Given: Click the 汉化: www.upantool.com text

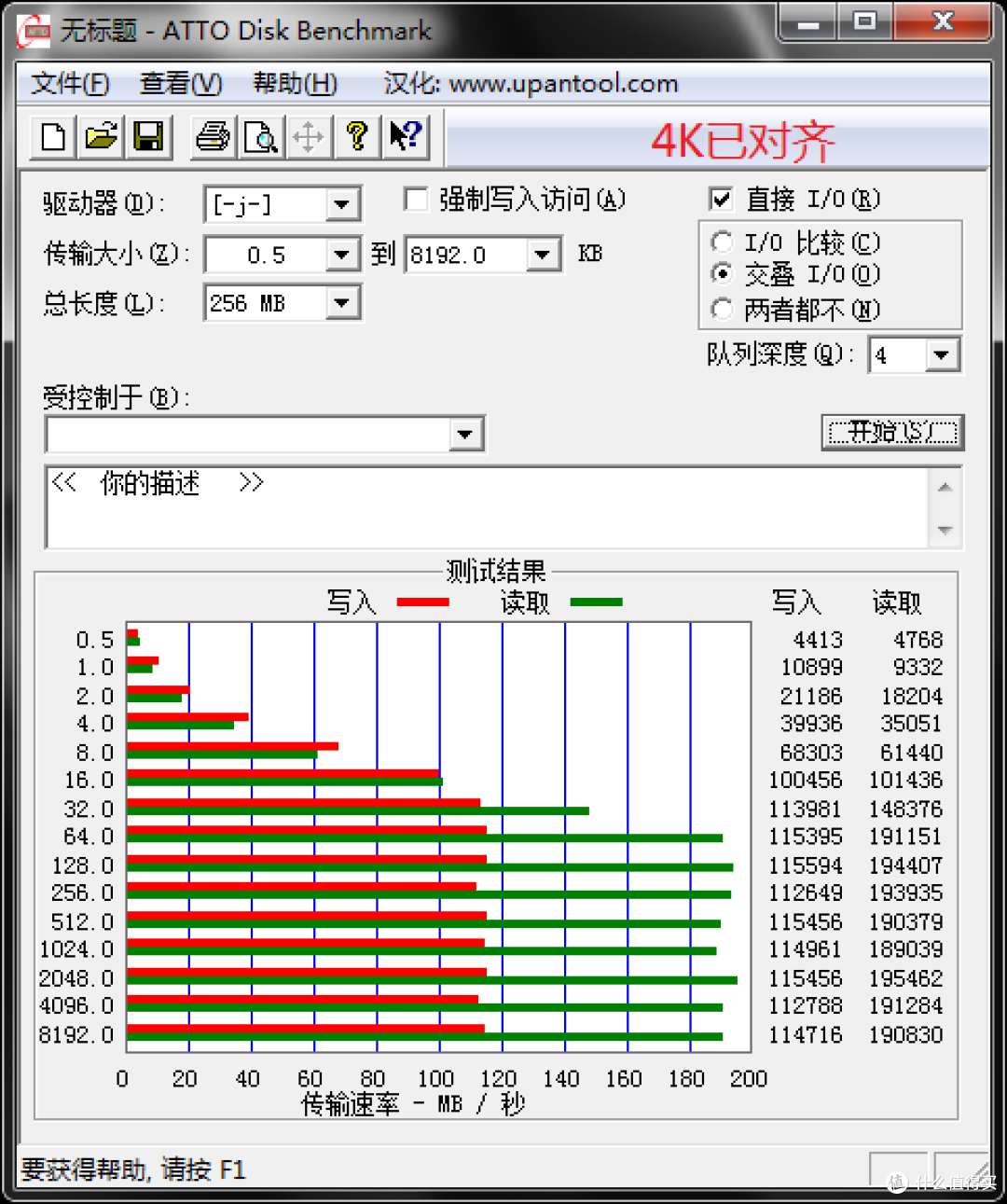Looking at the screenshot, I should (x=531, y=84).
